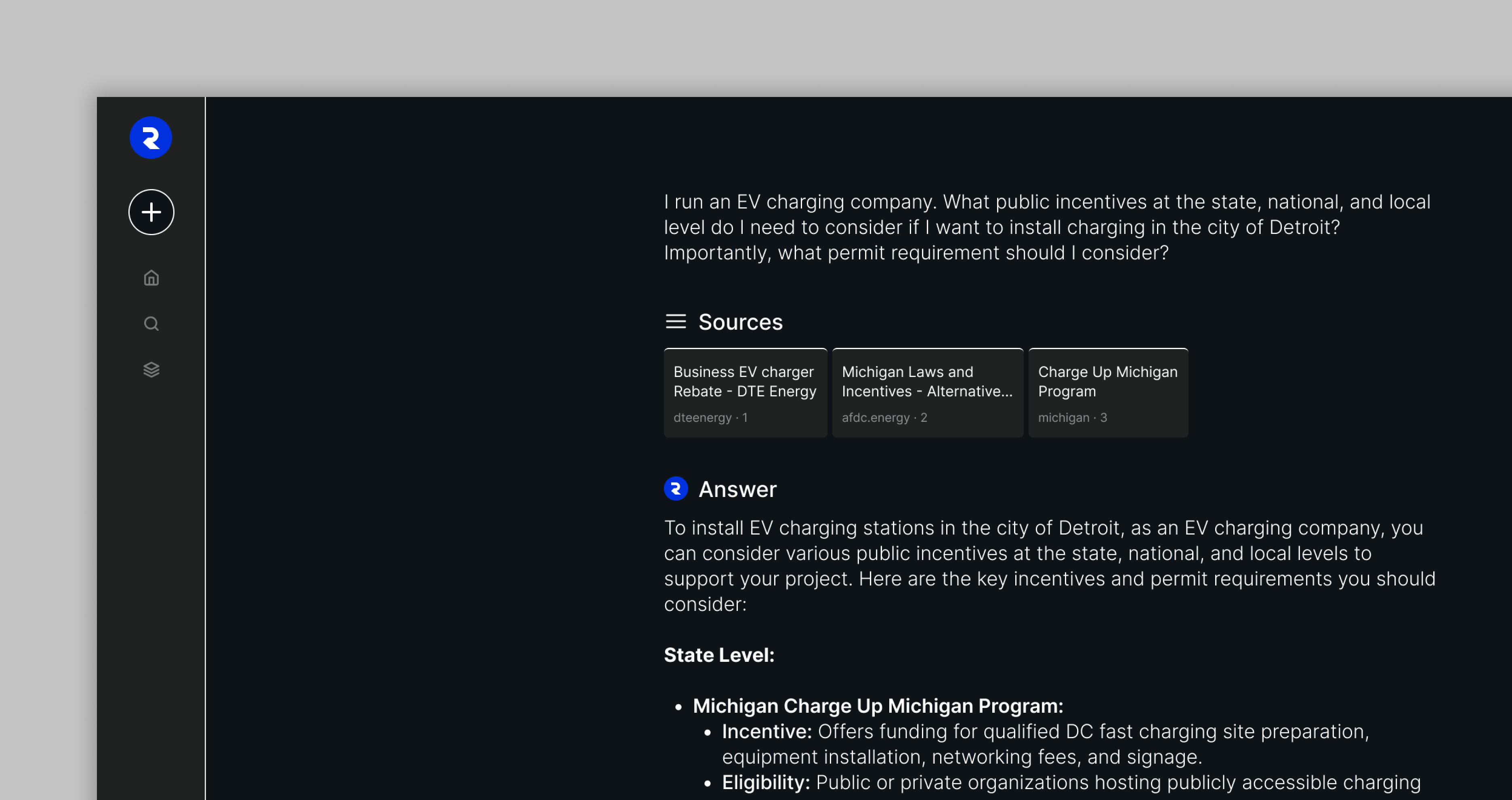
Task: Click the dteenergy source domain label
Action: 703,418
